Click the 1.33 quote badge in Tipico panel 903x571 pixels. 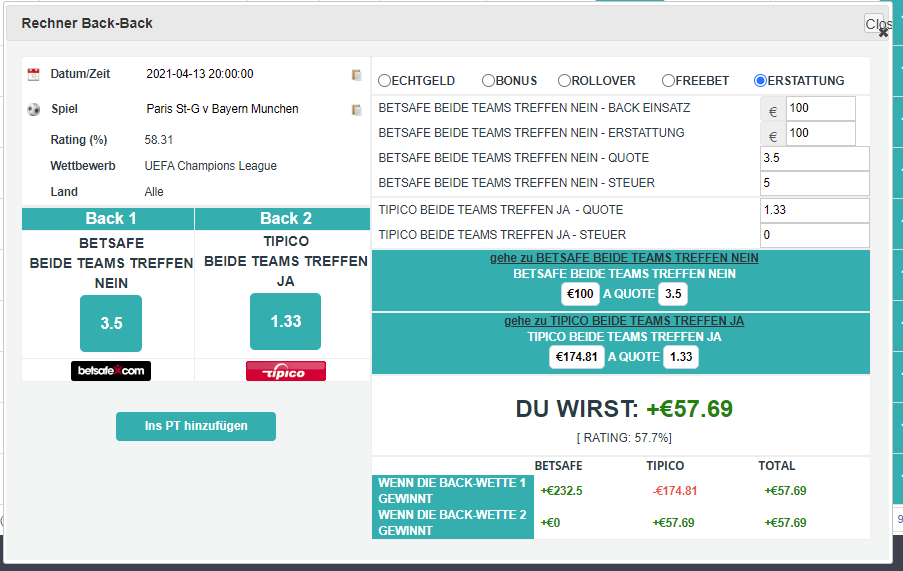click(x=681, y=357)
